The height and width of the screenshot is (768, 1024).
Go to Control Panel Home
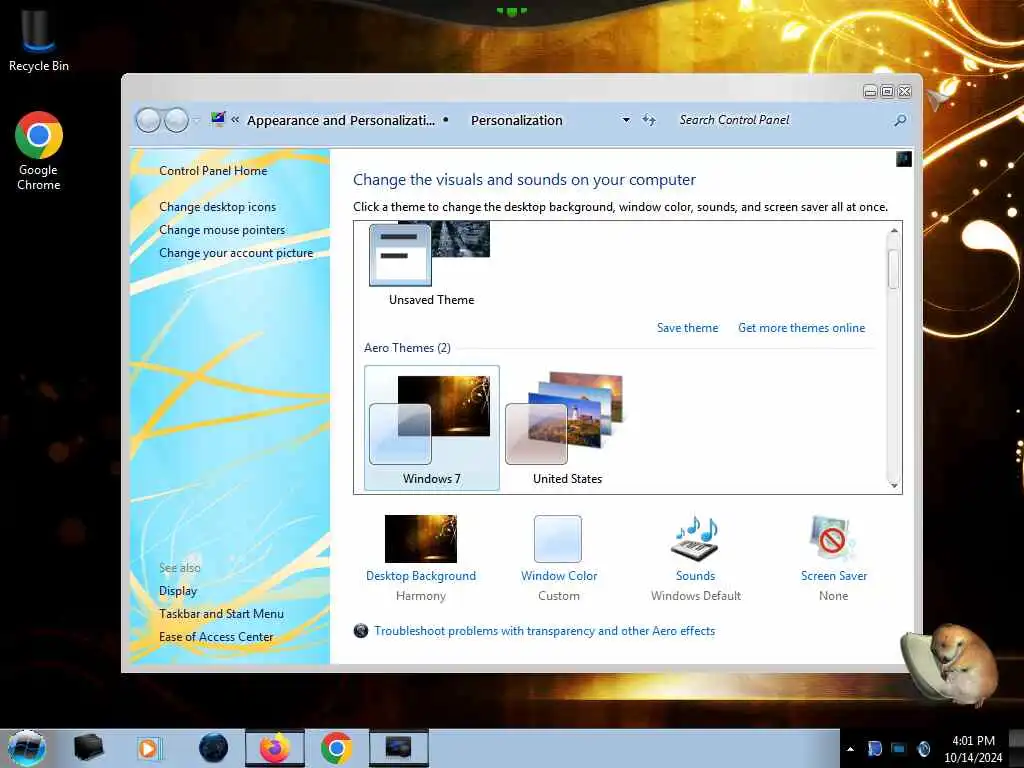(x=213, y=170)
